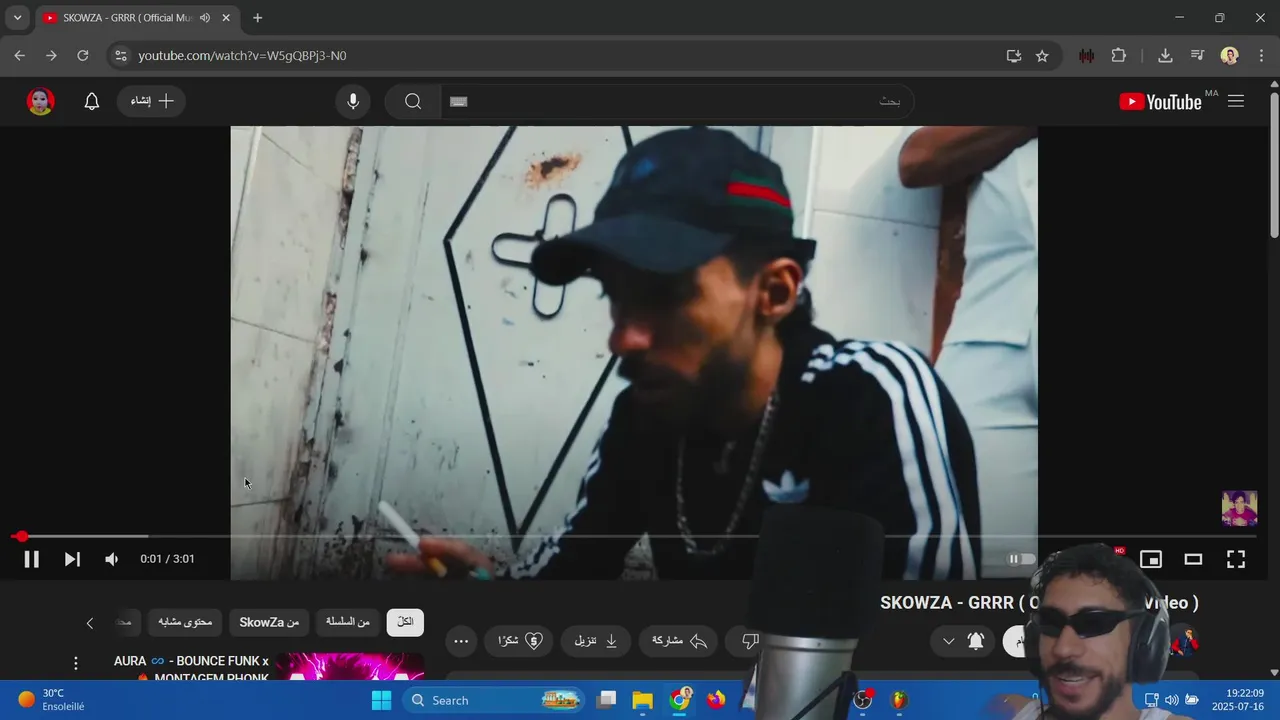Open the AURA BOUNCE FUNK video title

[191, 669]
